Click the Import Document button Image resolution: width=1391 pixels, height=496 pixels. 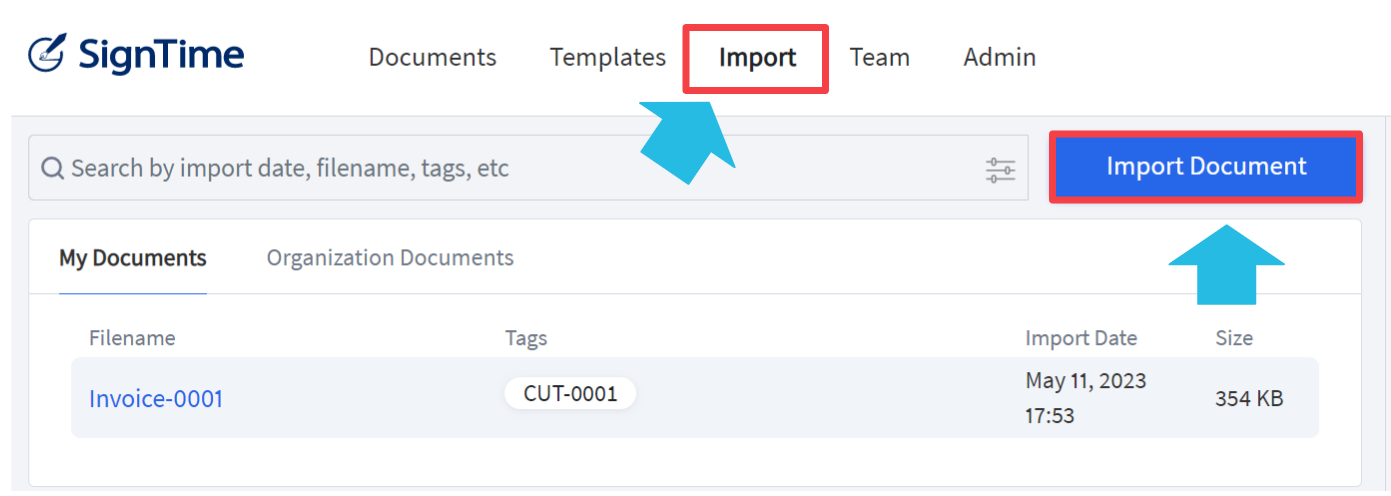tap(1206, 166)
